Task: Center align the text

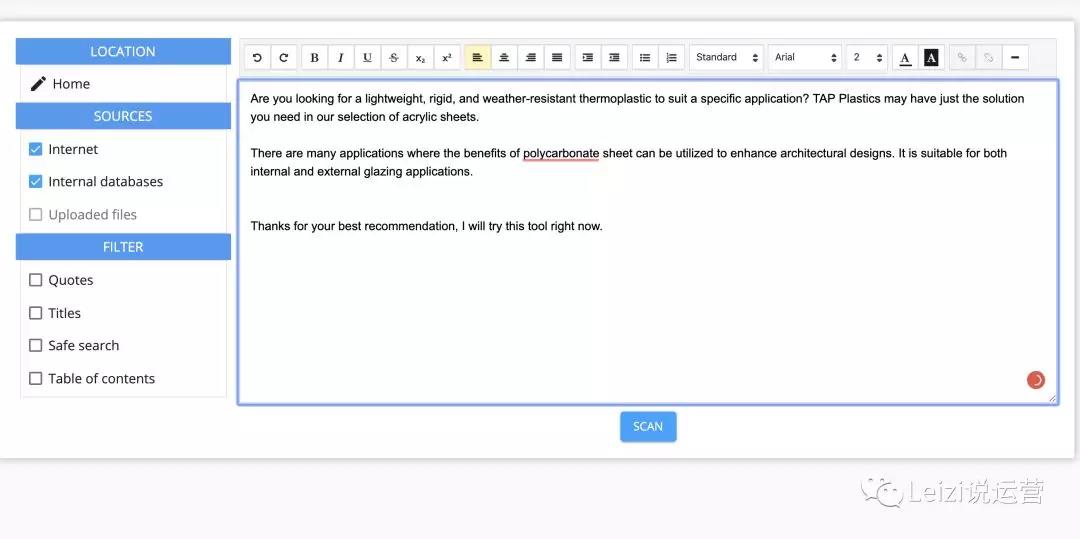Action: pyautogui.click(x=504, y=58)
